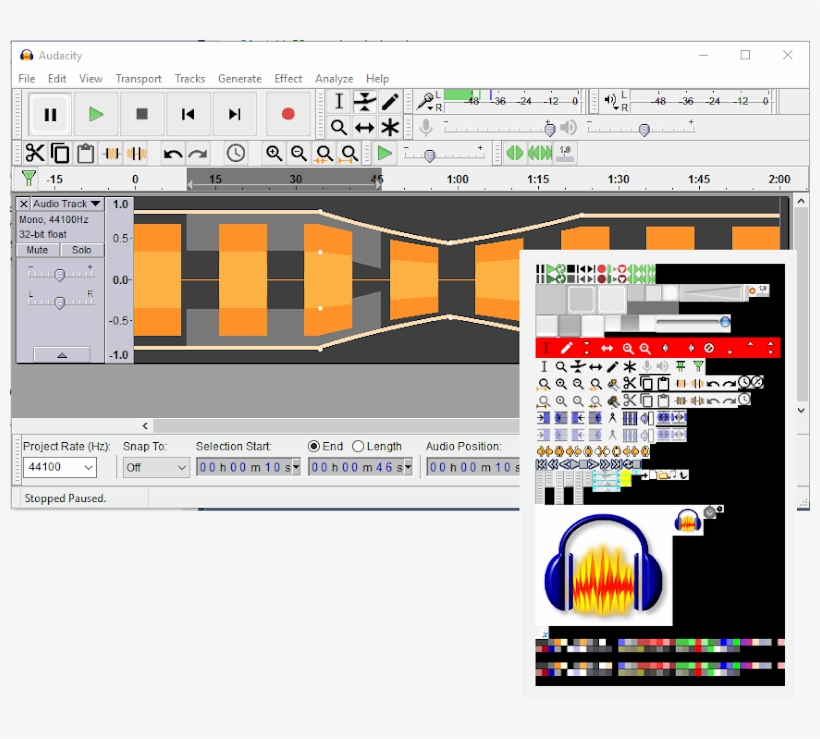Collapse the Audio Track with triangle button
Viewport: 820px width, 739px height.
(x=62, y=355)
